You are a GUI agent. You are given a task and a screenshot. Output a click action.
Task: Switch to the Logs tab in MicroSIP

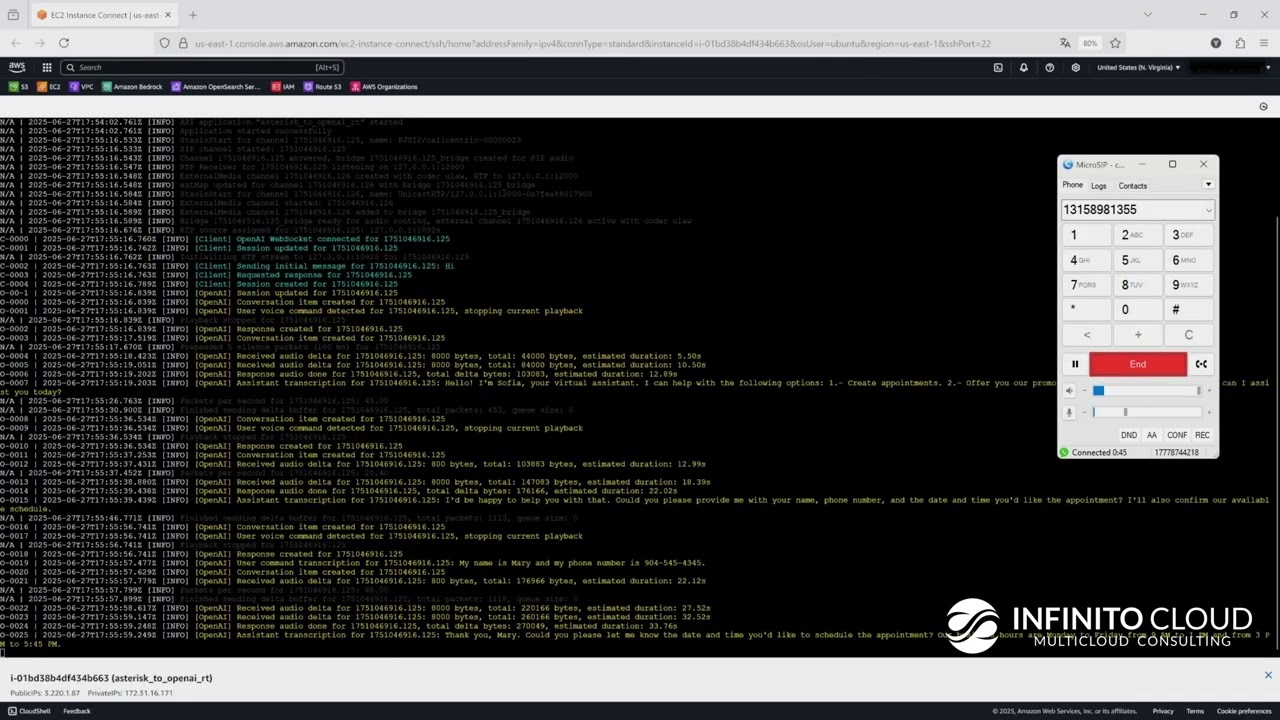1099,185
